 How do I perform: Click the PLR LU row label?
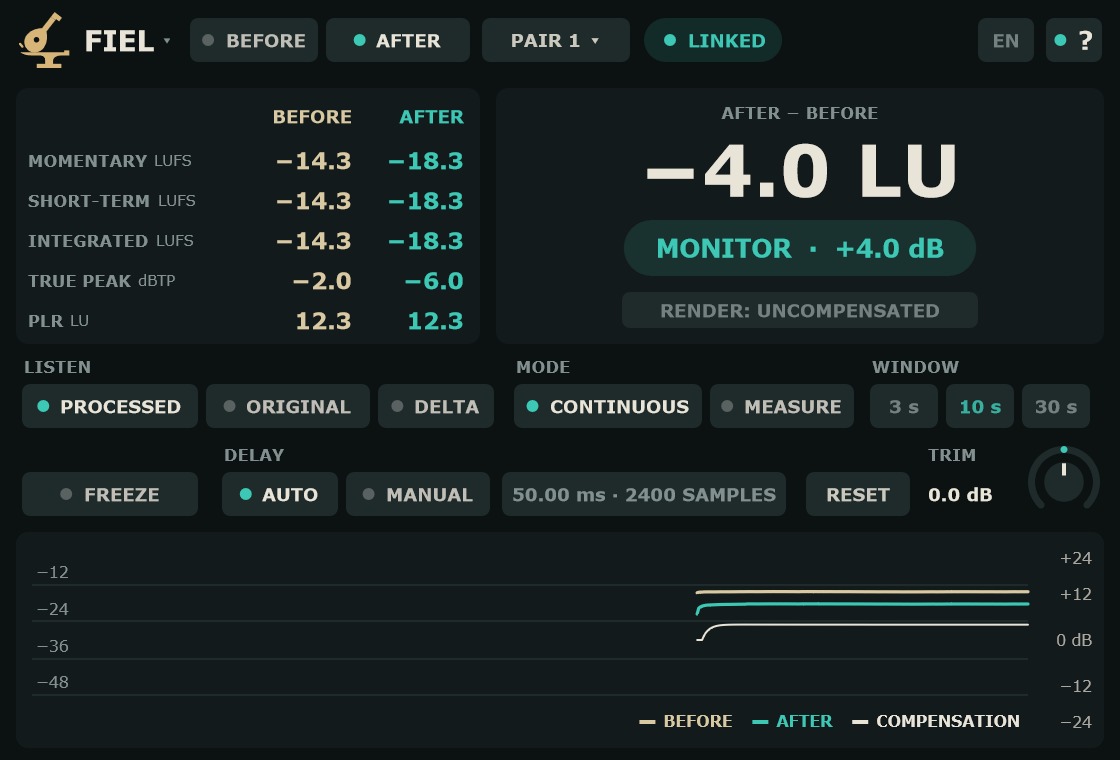coord(59,321)
